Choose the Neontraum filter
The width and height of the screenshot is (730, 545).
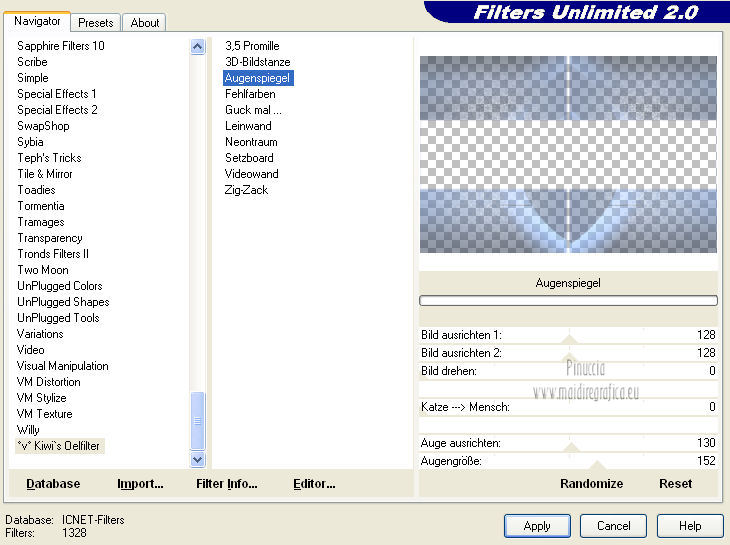tap(251, 142)
